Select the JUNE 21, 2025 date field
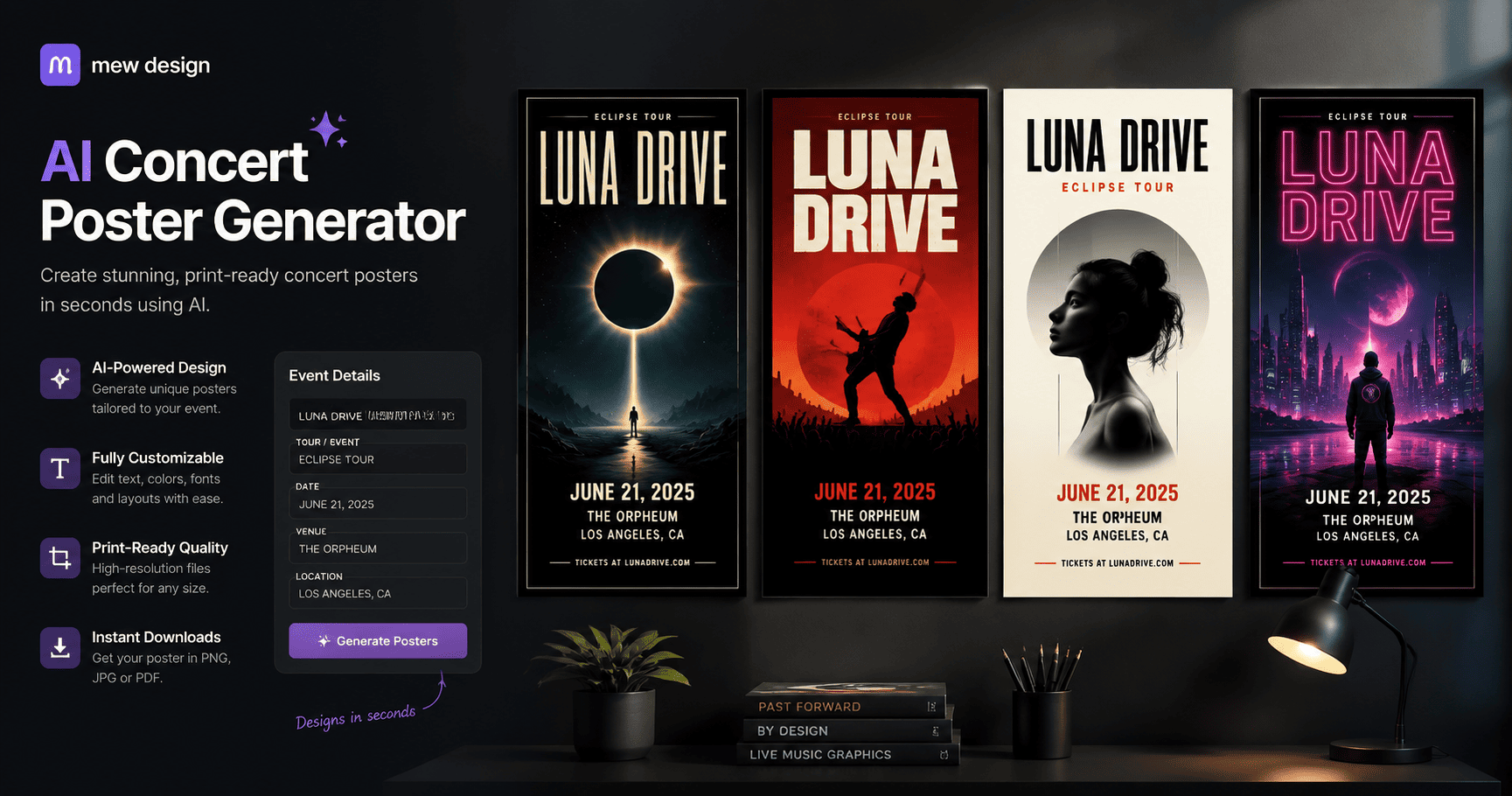 coord(378,504)
